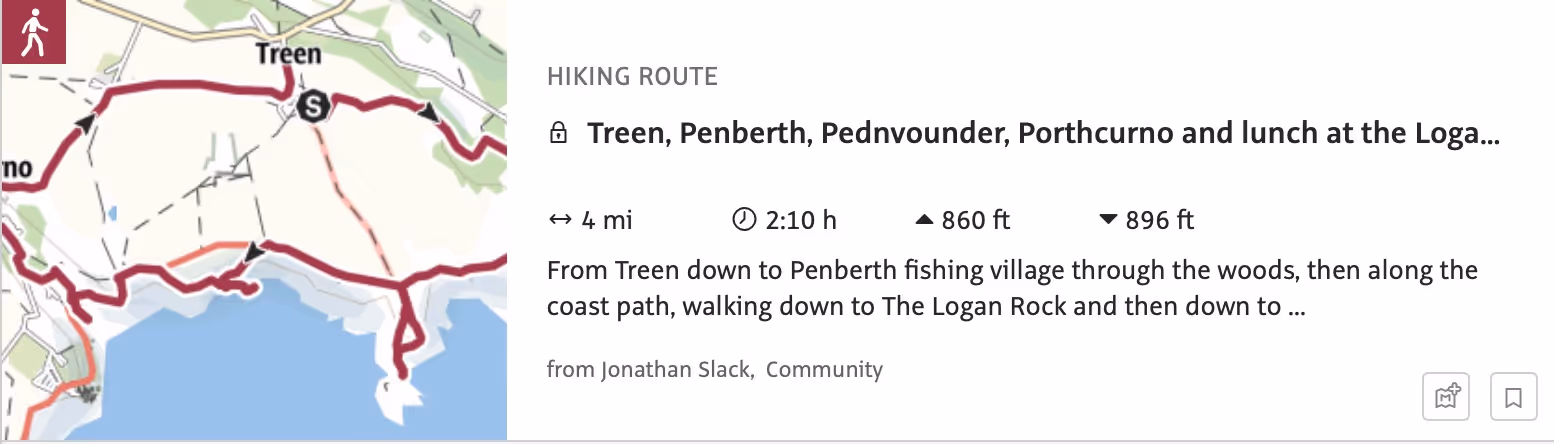The image size is (1554, 444).
Task: Click the Community source label
Action: 824,370
